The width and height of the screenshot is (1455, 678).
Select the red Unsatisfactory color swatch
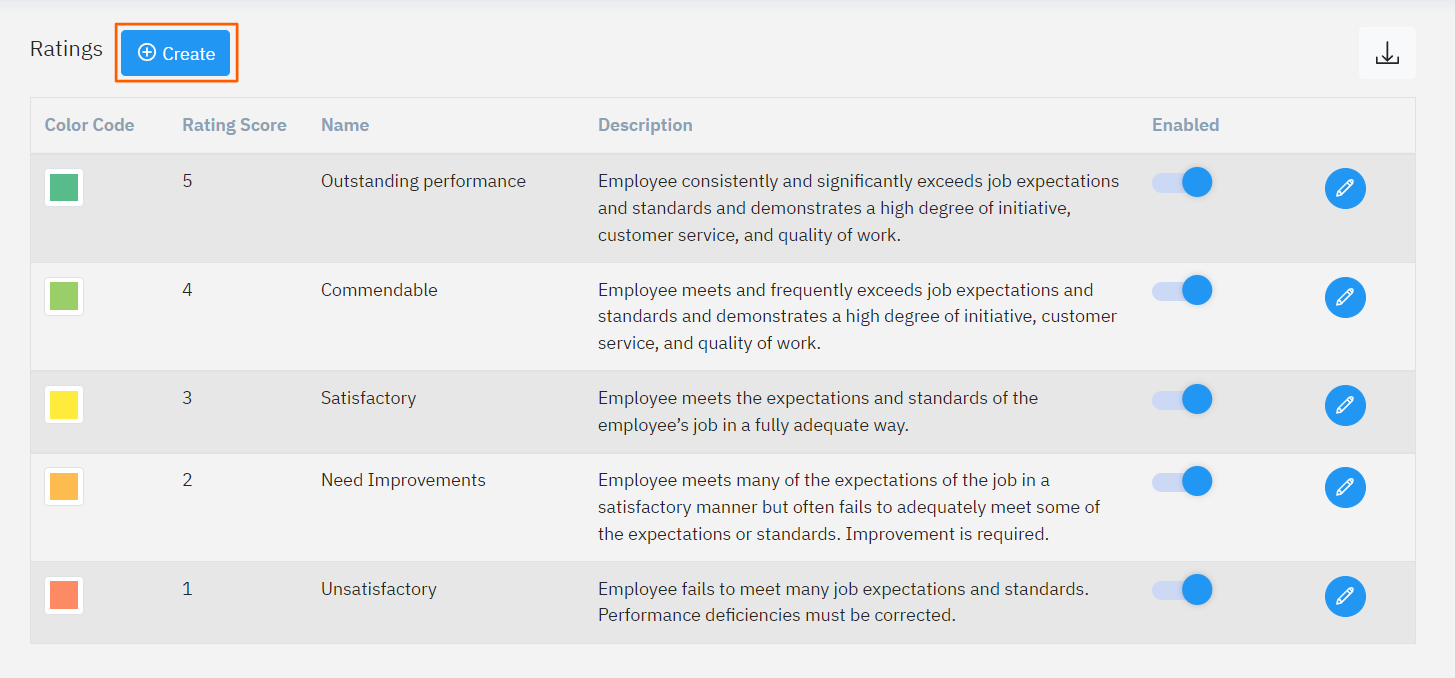pos(64,596)
